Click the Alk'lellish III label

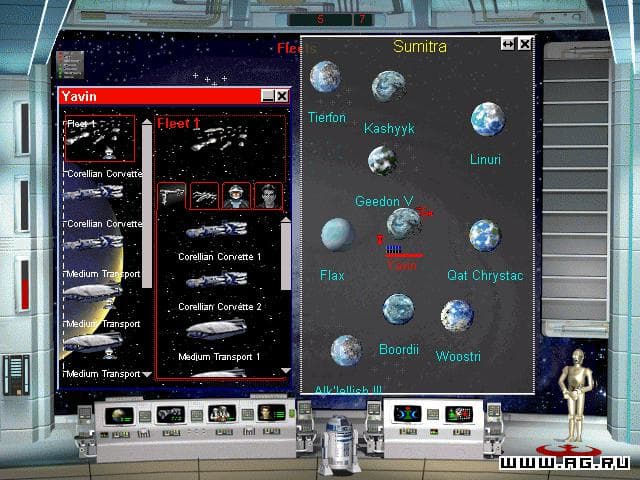[348, 390]
